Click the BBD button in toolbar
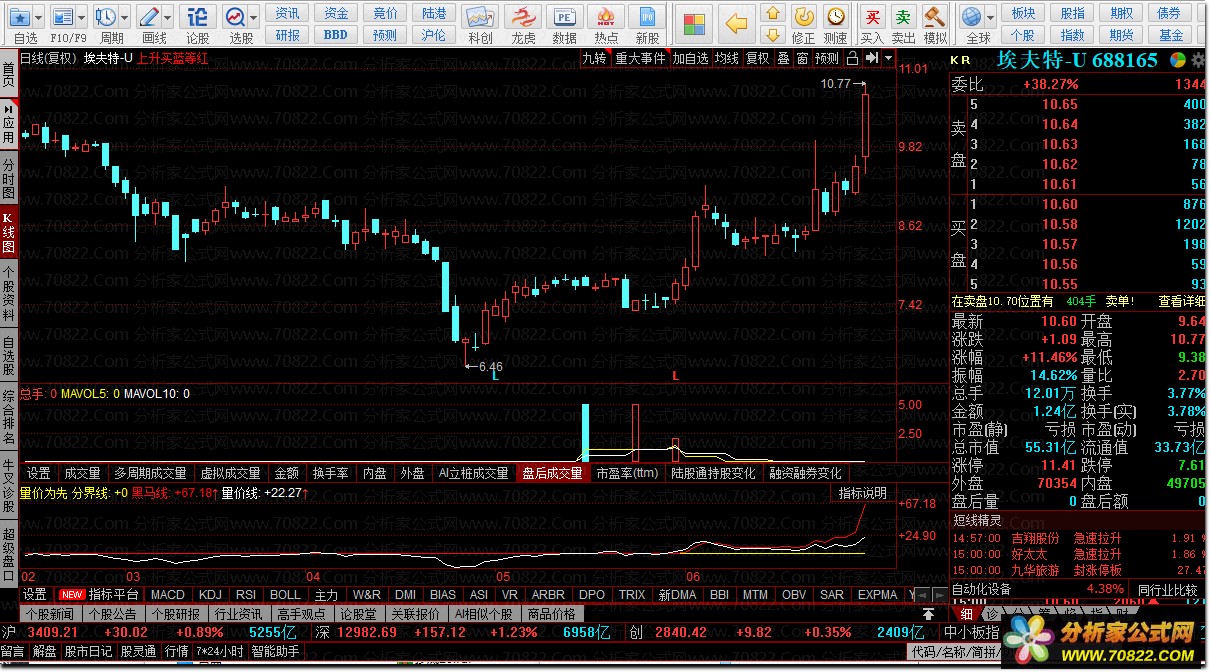 click(x=336, y=34)
